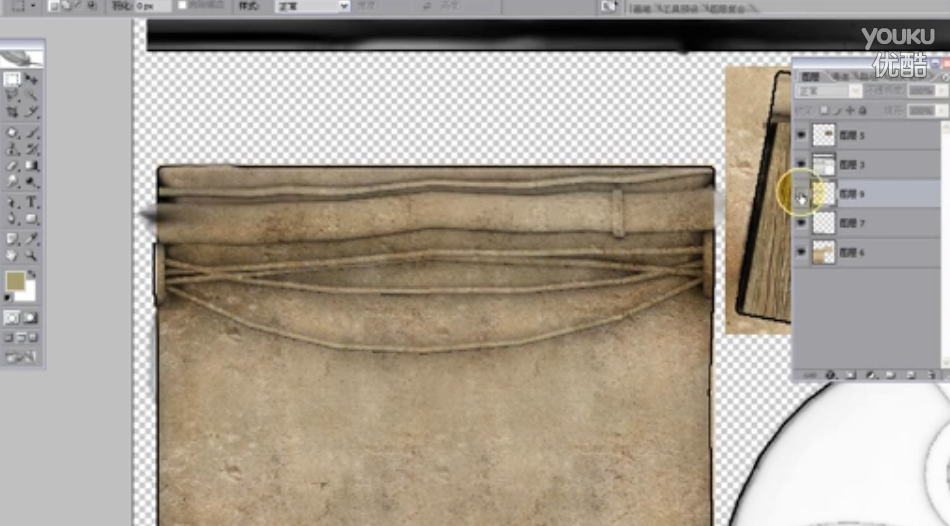Select the Magic Wand tool
The width and height of the screenshot is (950, 526).
click(x=32, y=96)
